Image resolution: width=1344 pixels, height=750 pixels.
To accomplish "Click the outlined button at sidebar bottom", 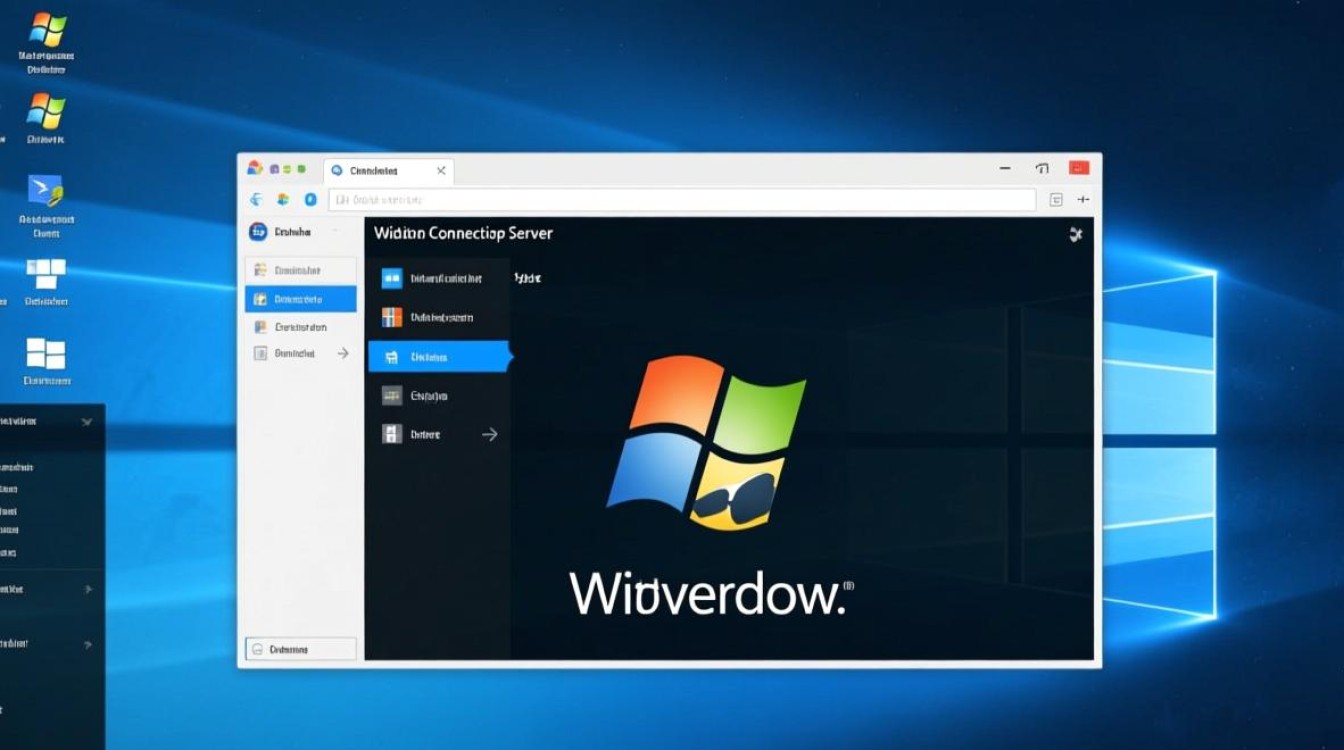I will click(x=300, y=649).
